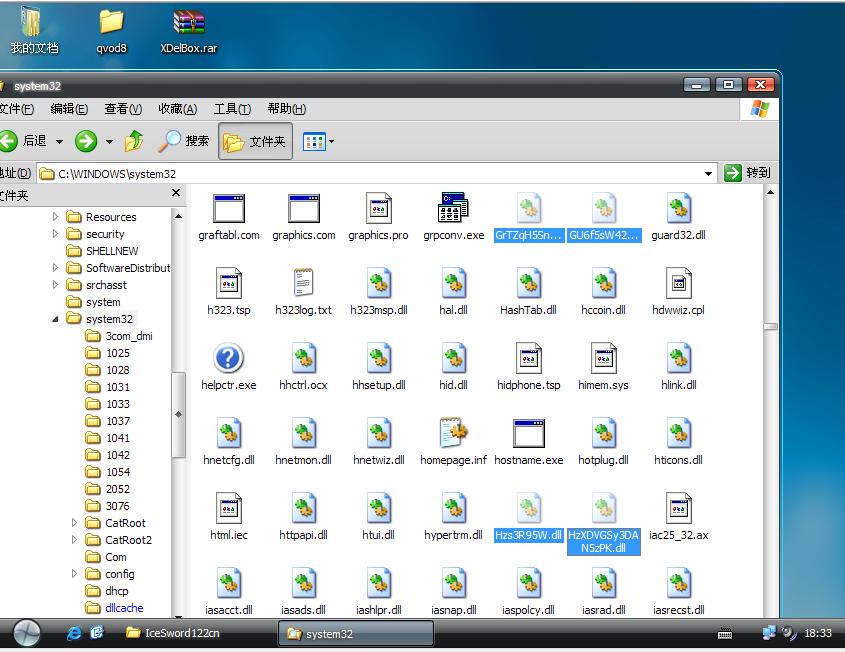845x652 pixels.
Task: Open the helpctr.exe help icon
Action: pyautogui.click(x=228, y=359)
